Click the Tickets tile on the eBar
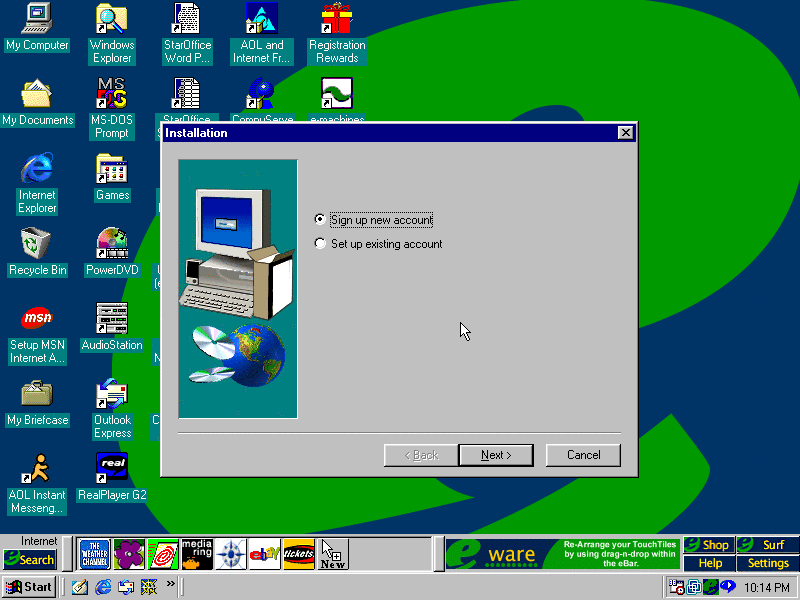Screen dimensions: 800x600 [299, 554]
